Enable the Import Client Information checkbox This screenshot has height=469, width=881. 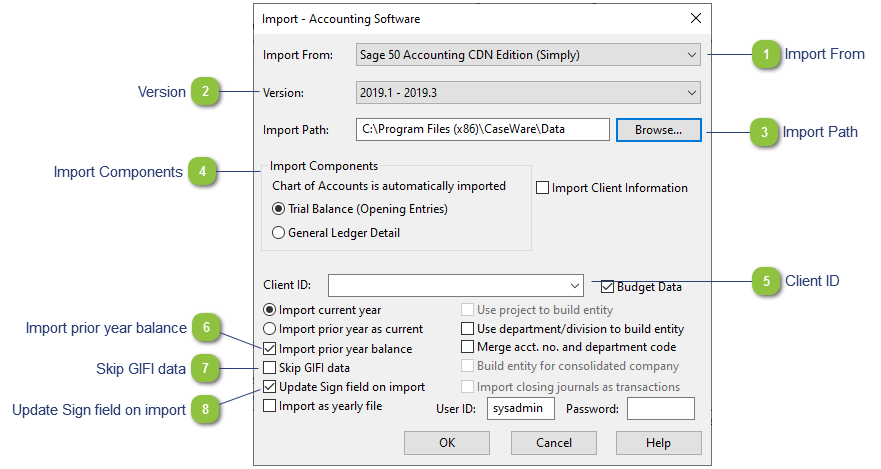pos(542,188)
